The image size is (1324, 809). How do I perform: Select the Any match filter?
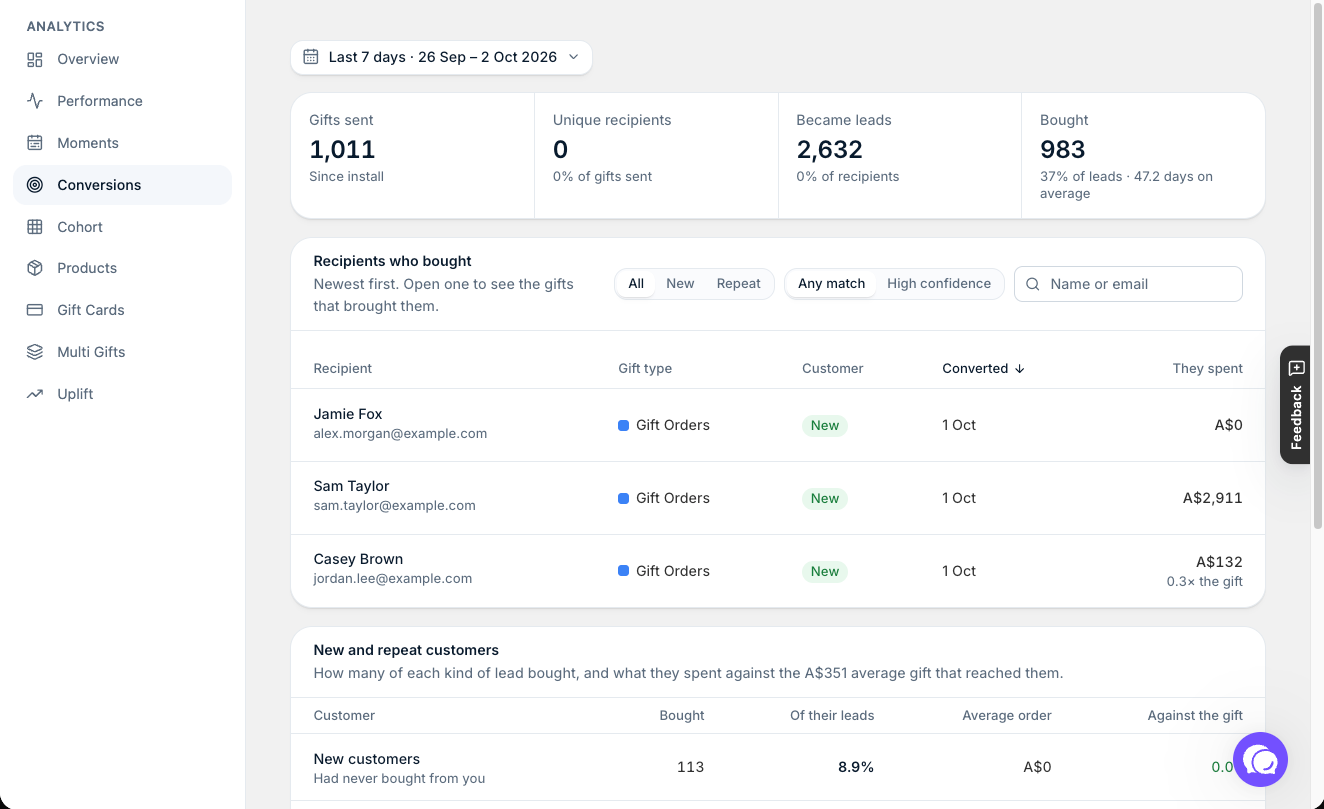[832, 284]
